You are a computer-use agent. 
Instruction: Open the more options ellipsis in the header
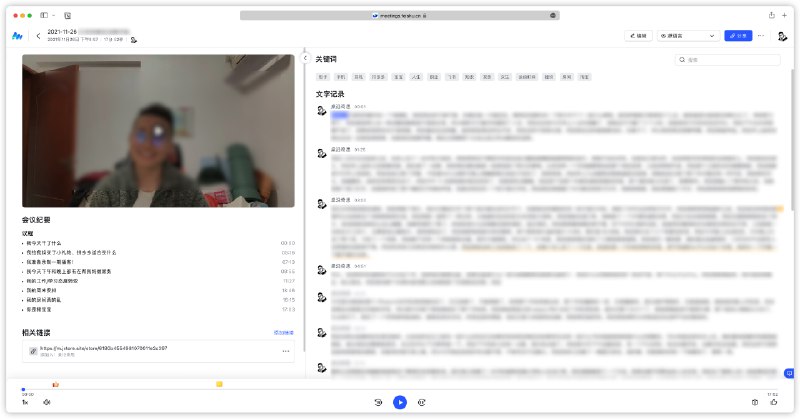click(762, 36)
